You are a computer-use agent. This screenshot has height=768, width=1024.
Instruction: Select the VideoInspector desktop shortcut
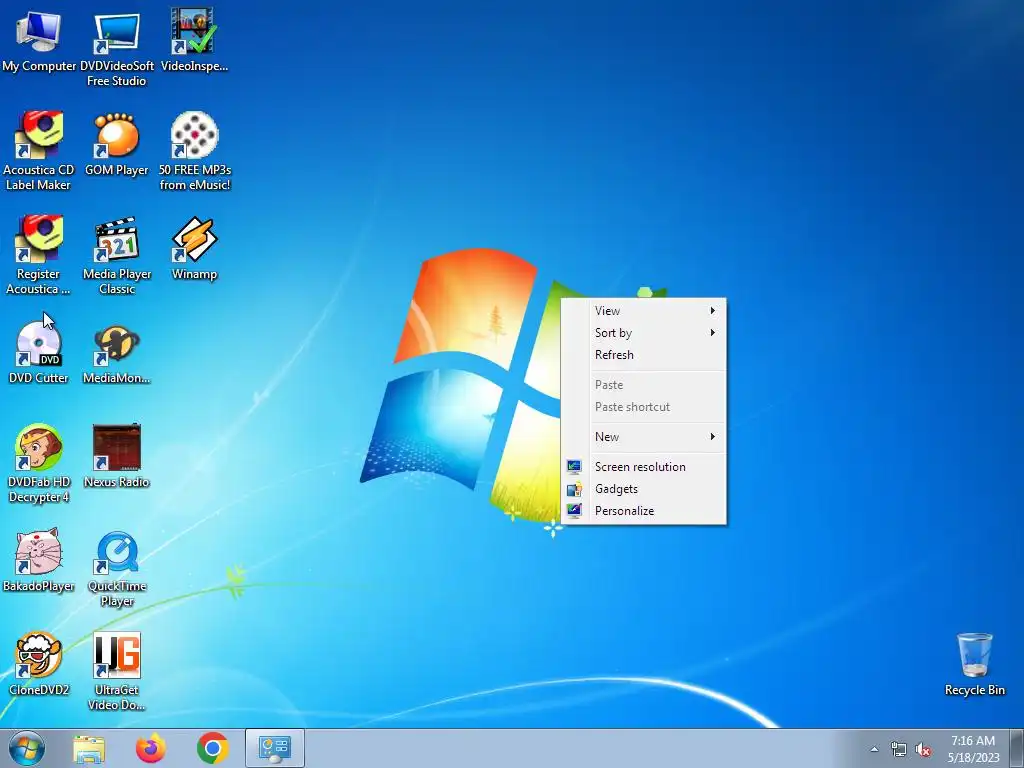coord(194,40)
